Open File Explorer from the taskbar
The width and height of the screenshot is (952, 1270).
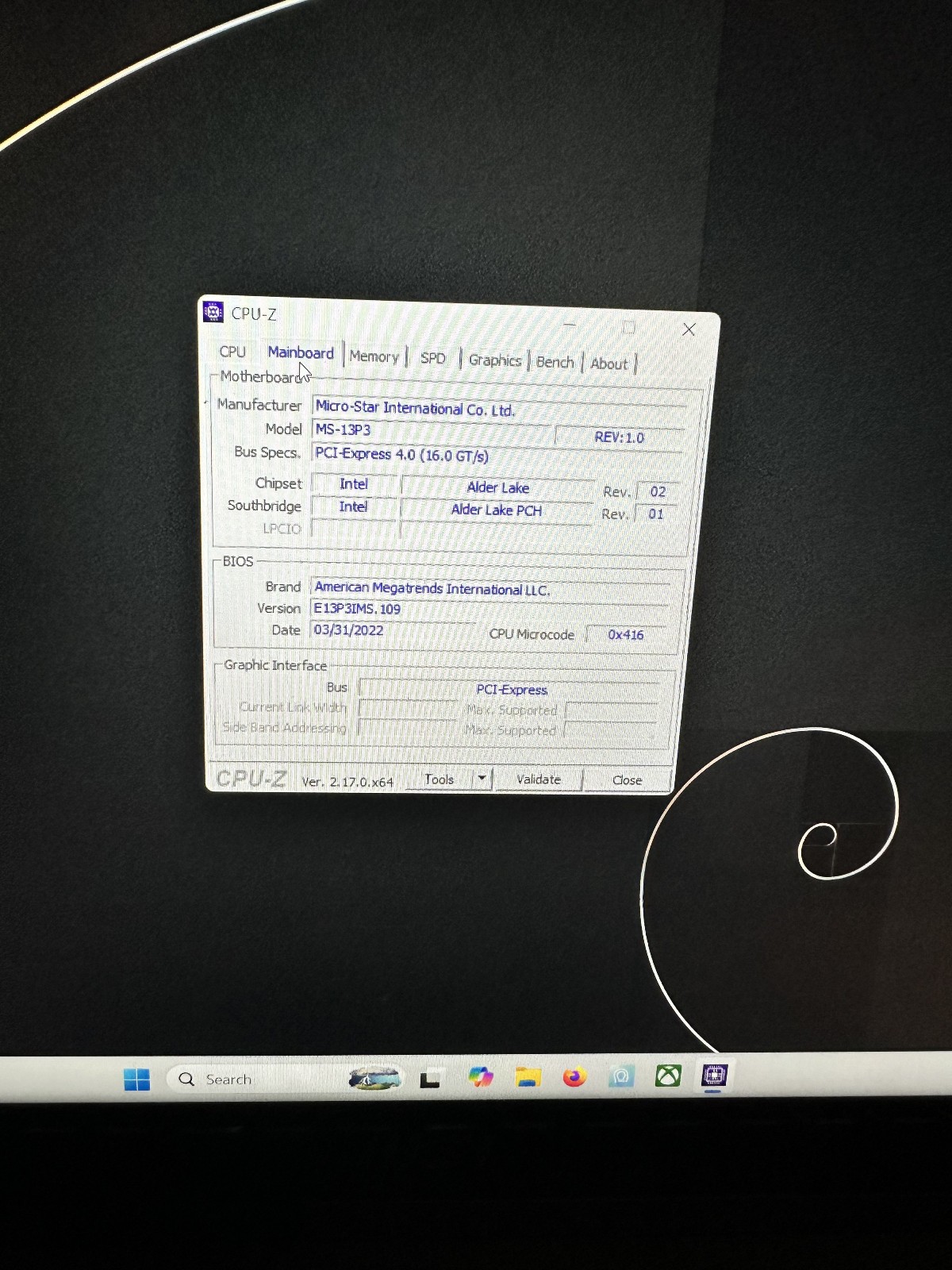[x=528, y=1076]
